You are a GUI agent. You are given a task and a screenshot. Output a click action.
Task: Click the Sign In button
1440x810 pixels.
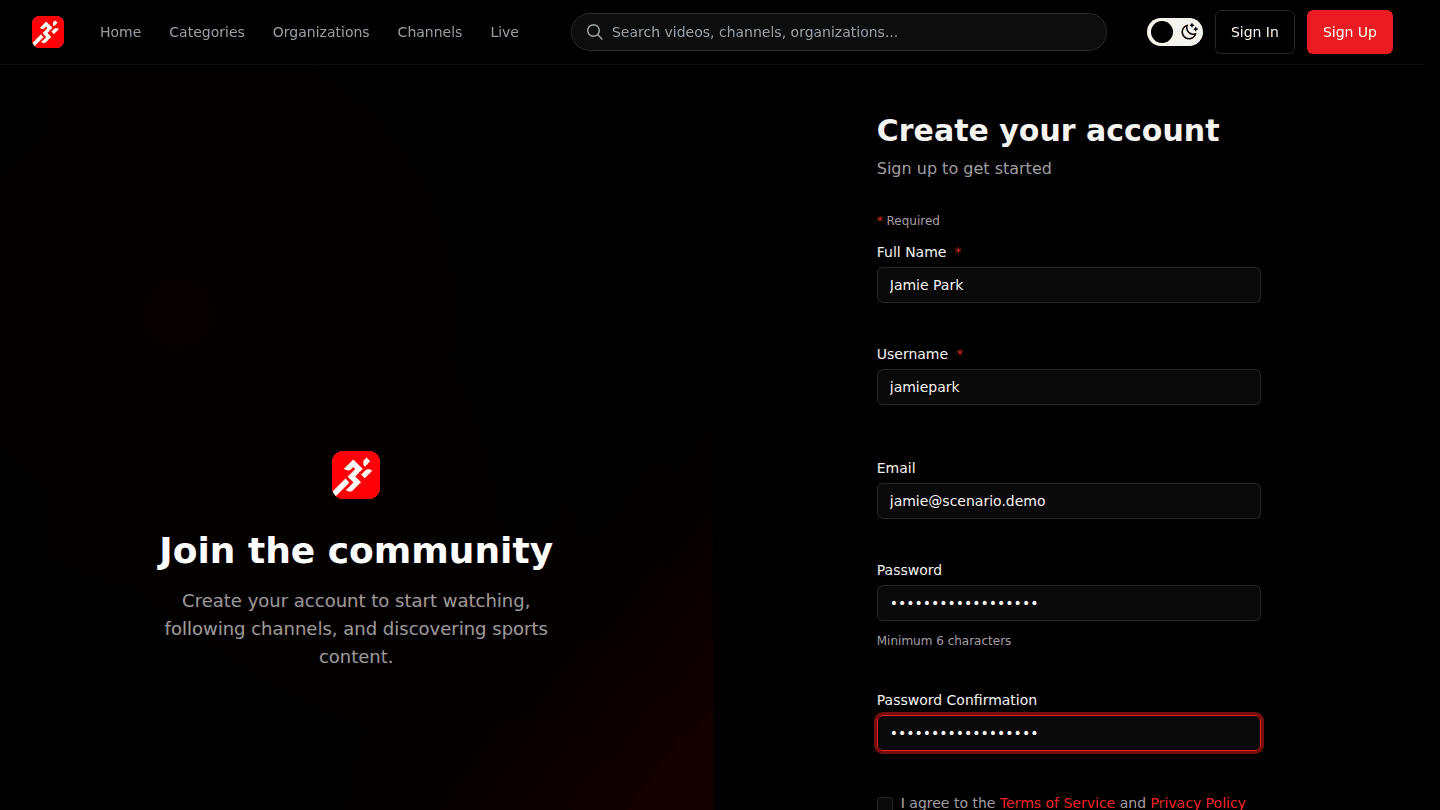click(x=1255, y=32)
